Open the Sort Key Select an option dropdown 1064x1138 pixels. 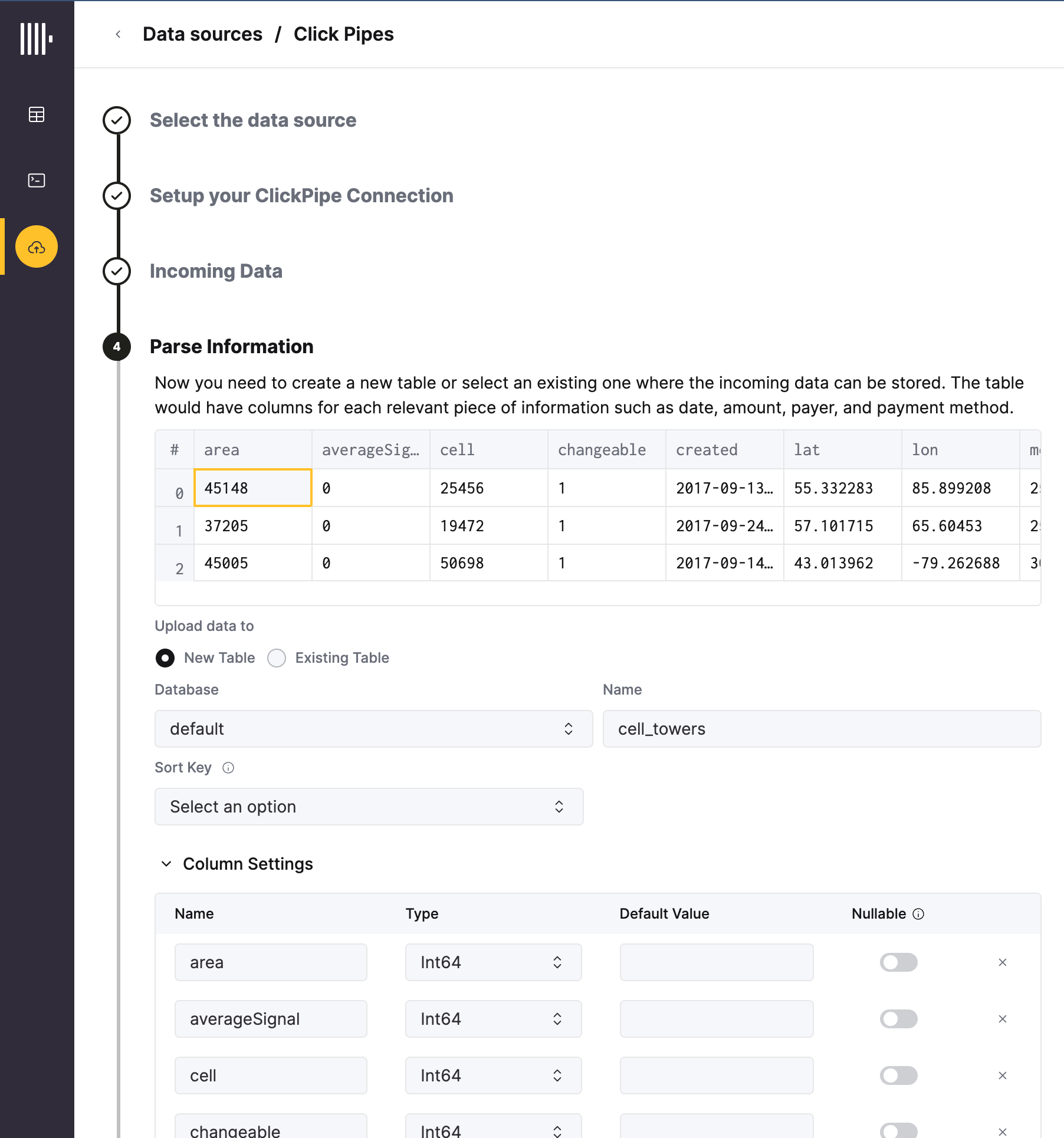pyautogui.click(x=369, y=807)
